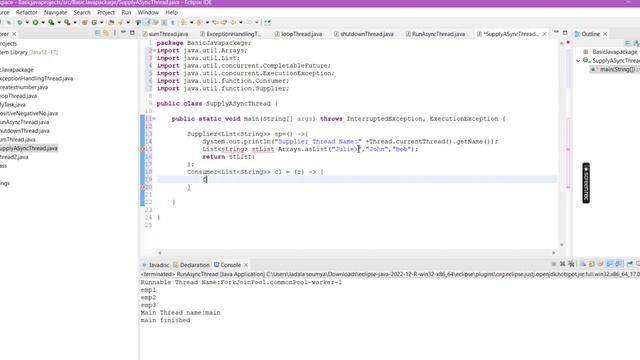Screen dimensions: 640x360
Task: Toggle Show Console on standard out change
Action: click(x=609, y=264)
